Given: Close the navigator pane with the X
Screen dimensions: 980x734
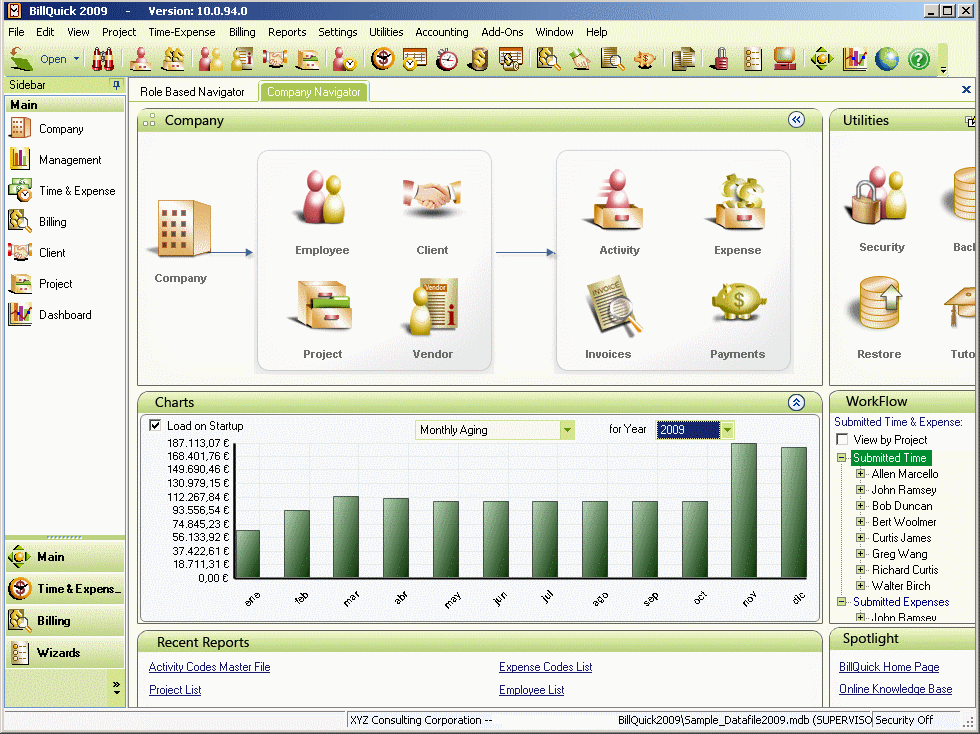Looking at the screenshot, I should (x=966, y=89).
